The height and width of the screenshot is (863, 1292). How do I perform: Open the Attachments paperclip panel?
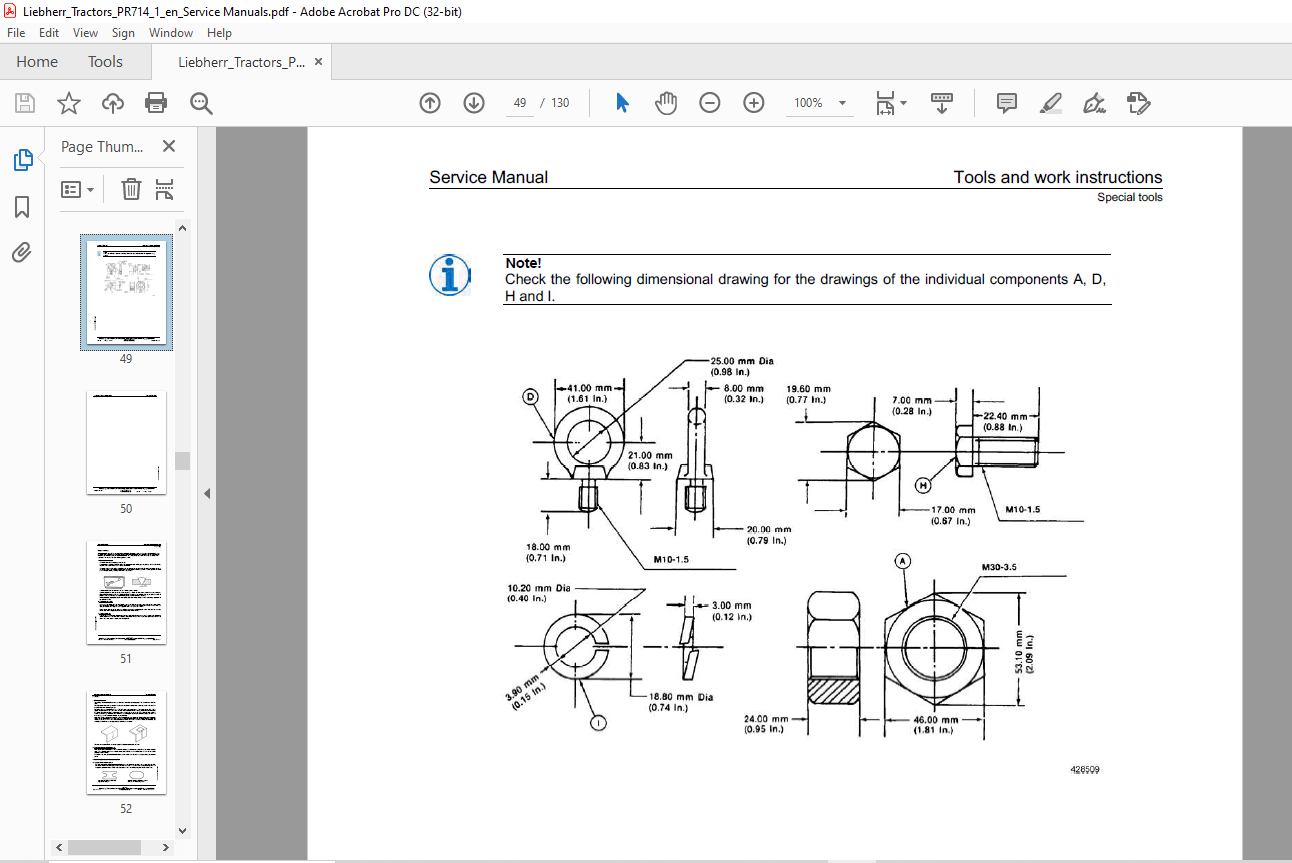point(22,253)
